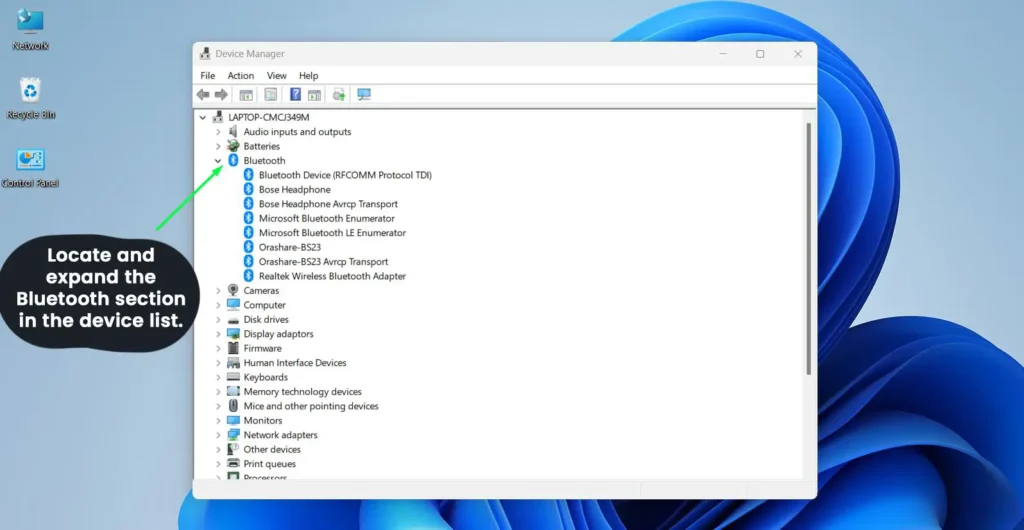This screenshot has height=530, width=1024.
Task: Expand the Audio inputs and outputs chevron
Action: click(218, 132)
